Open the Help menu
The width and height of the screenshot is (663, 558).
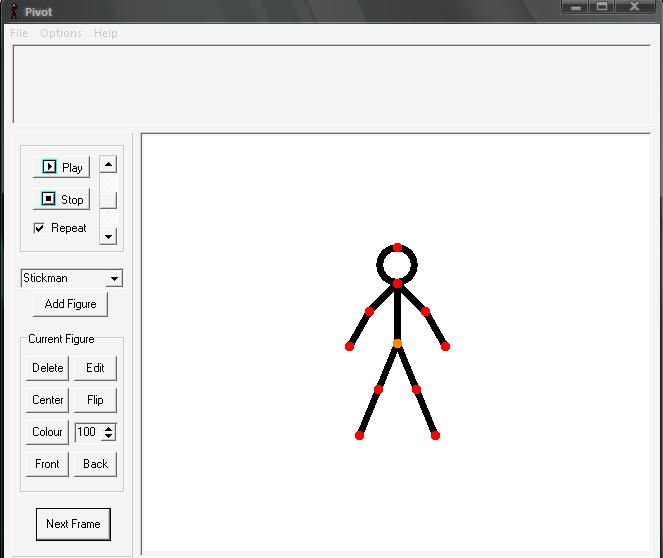coord(106,33)
